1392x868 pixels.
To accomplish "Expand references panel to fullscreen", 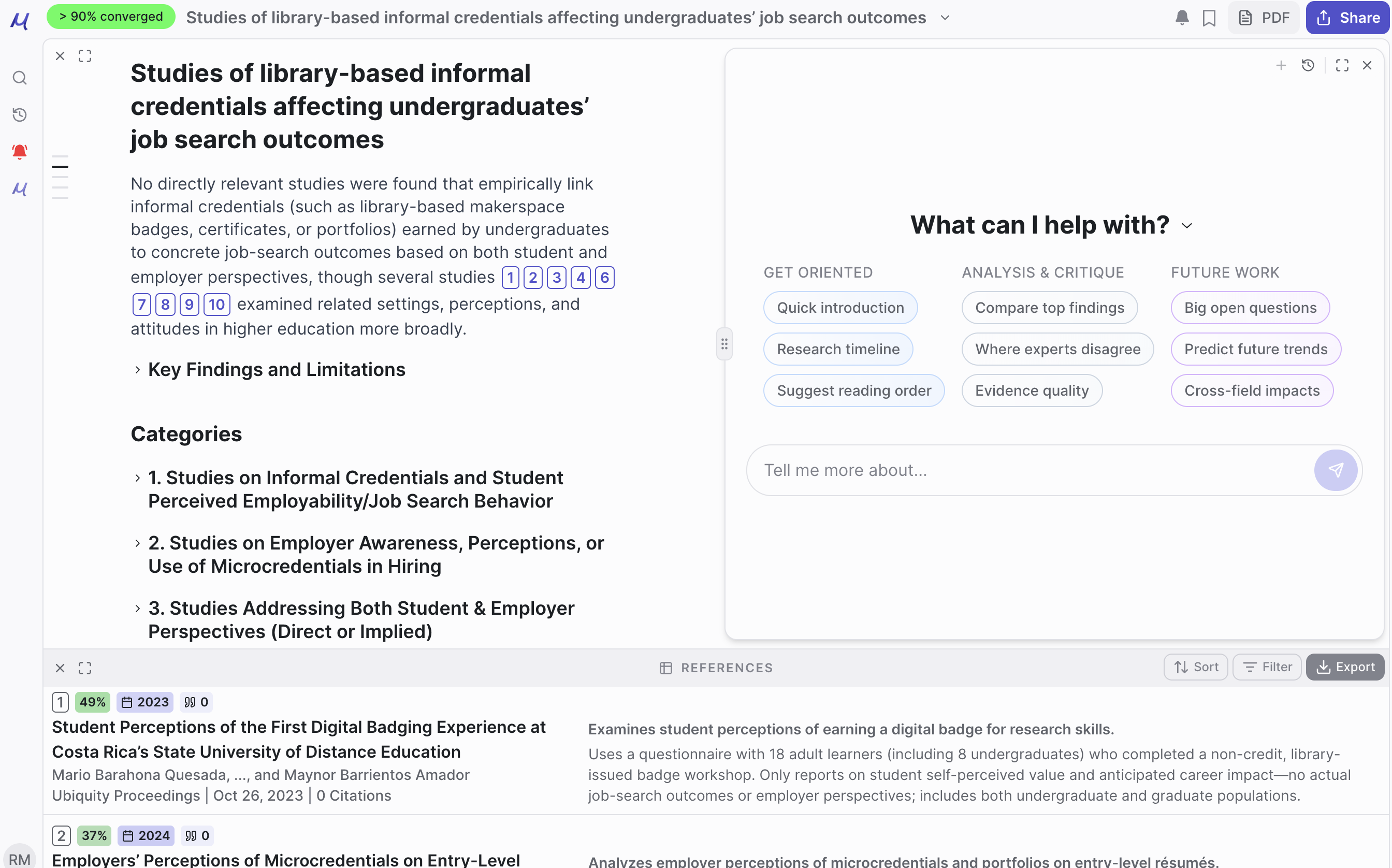I will [x=85, y=668].
